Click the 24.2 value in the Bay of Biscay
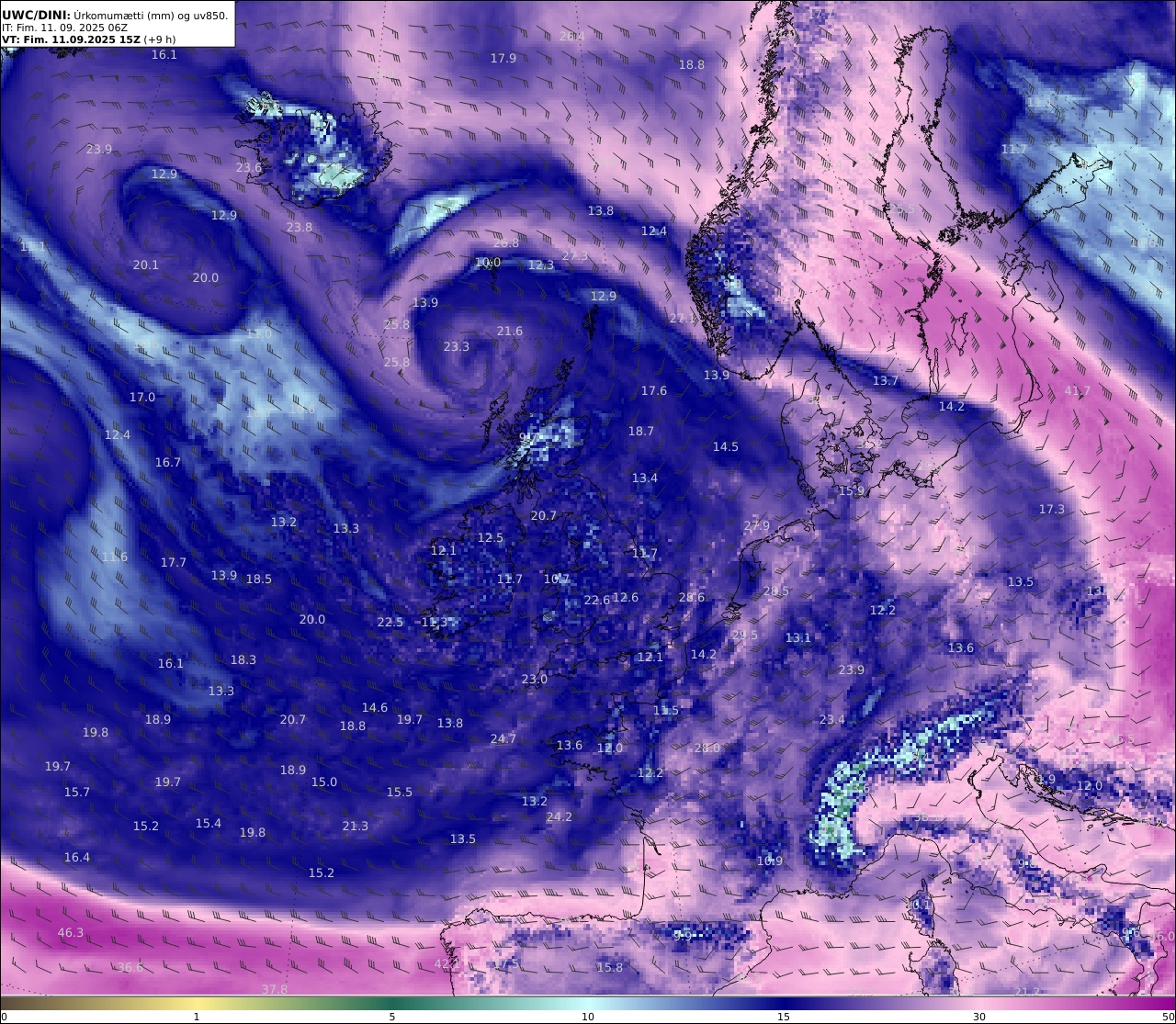The image size is (1176, 1024). [x=559, y=816]
